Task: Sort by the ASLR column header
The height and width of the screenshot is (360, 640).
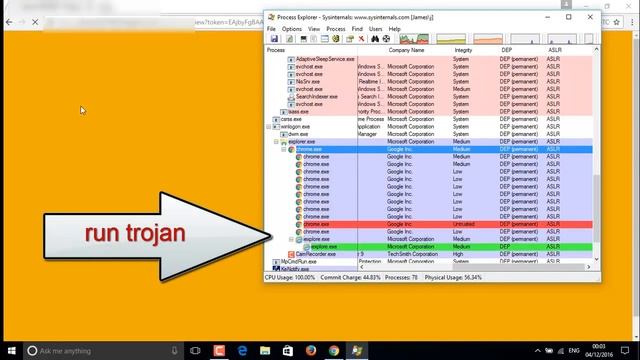Action: point(555,50)
